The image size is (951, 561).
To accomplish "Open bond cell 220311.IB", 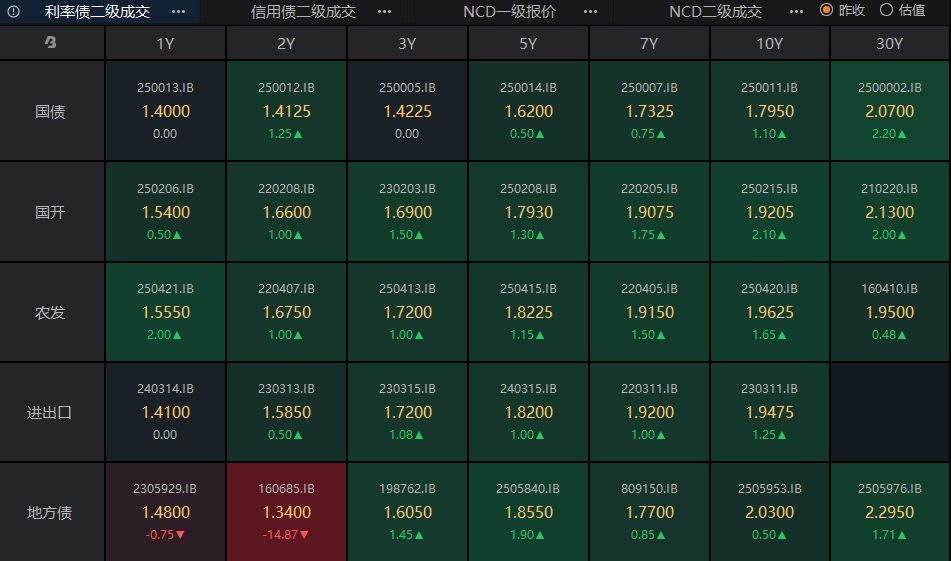I will (649, 412).
